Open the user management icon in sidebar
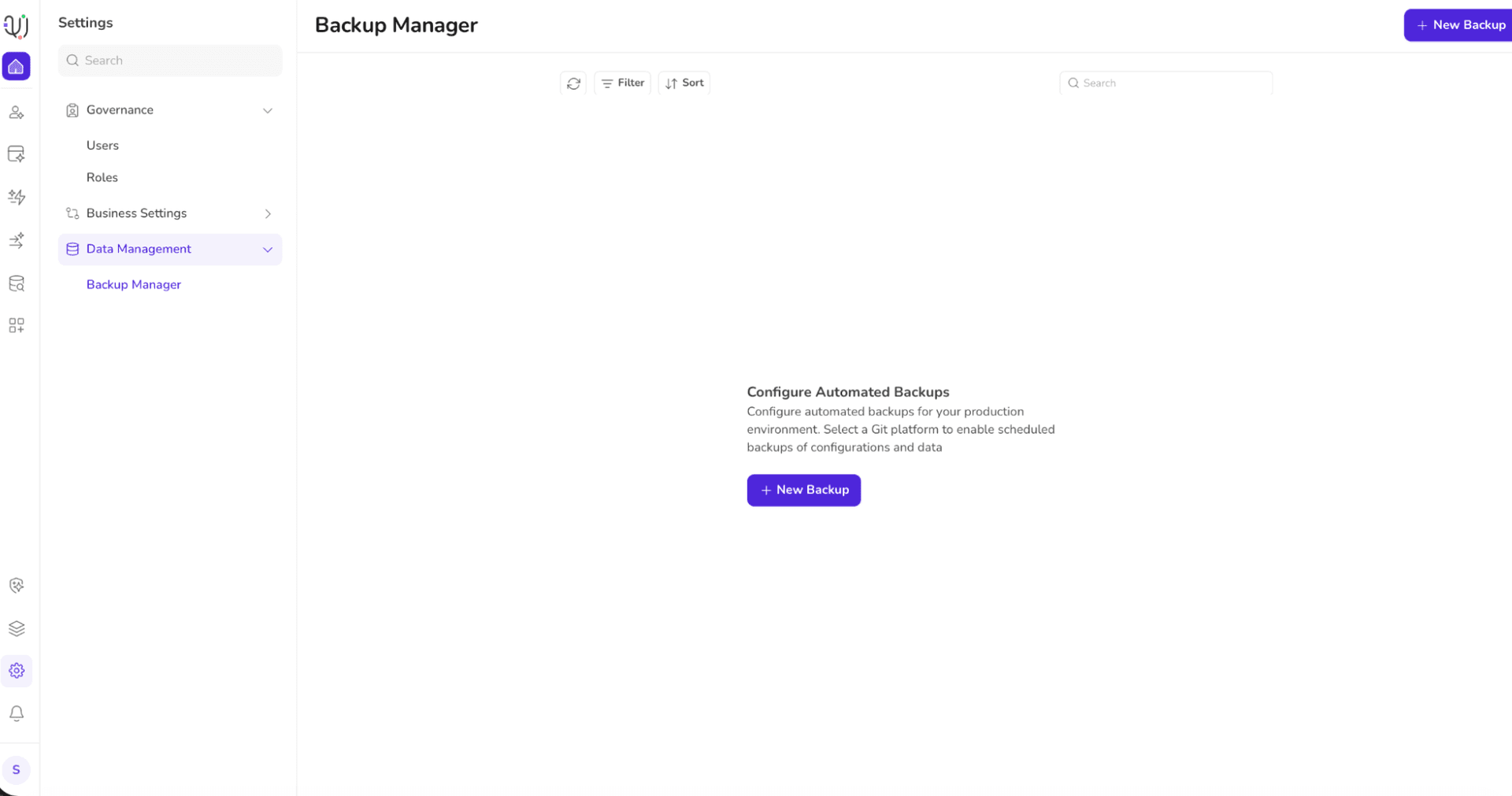 click(16, 113)
